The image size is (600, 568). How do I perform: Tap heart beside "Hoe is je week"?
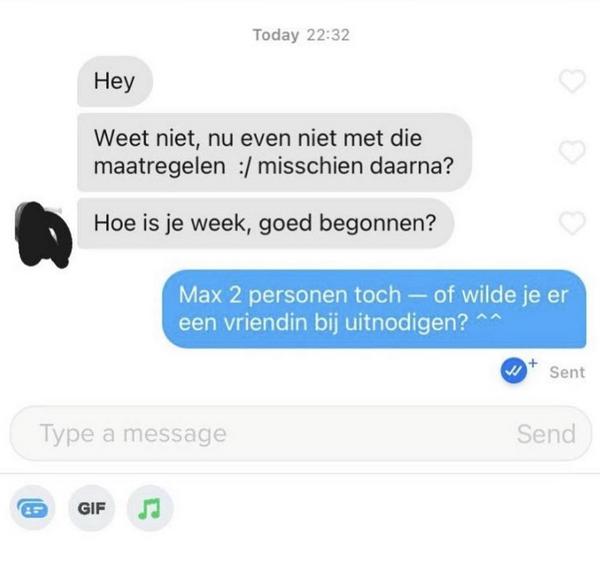(x=572, y=223)
